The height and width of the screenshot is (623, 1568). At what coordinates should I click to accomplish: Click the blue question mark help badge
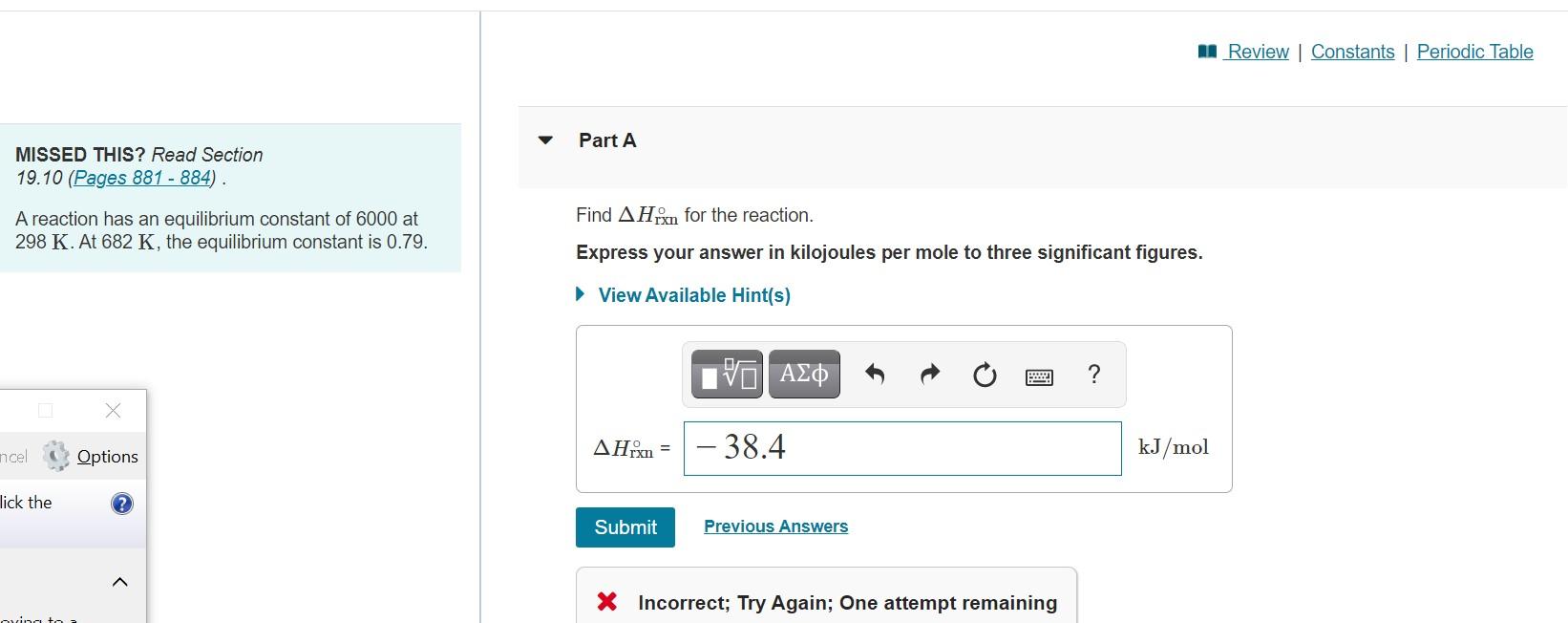pyautogui.click(x=120, y=504)
